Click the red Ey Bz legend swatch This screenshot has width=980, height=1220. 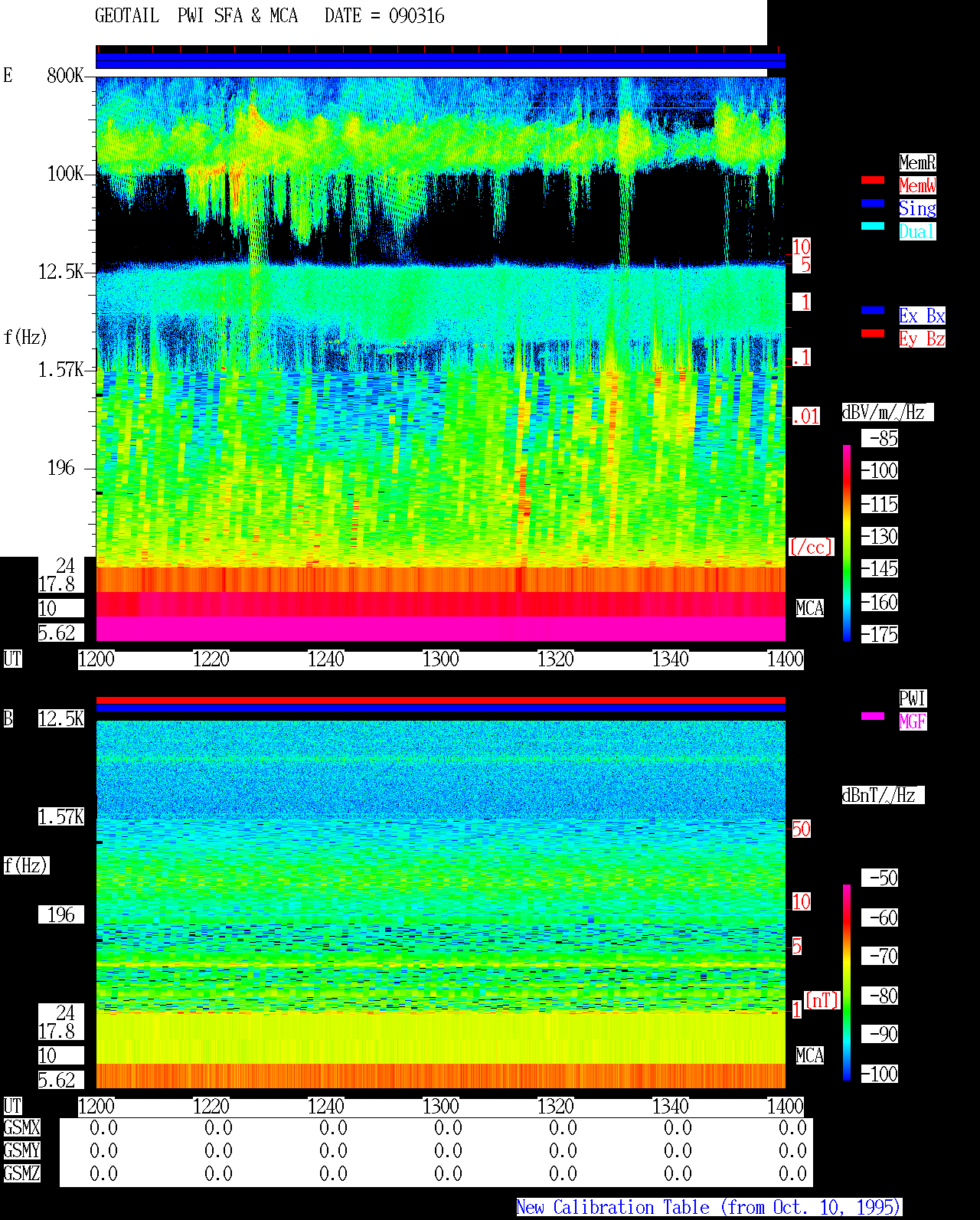[873, 333]
